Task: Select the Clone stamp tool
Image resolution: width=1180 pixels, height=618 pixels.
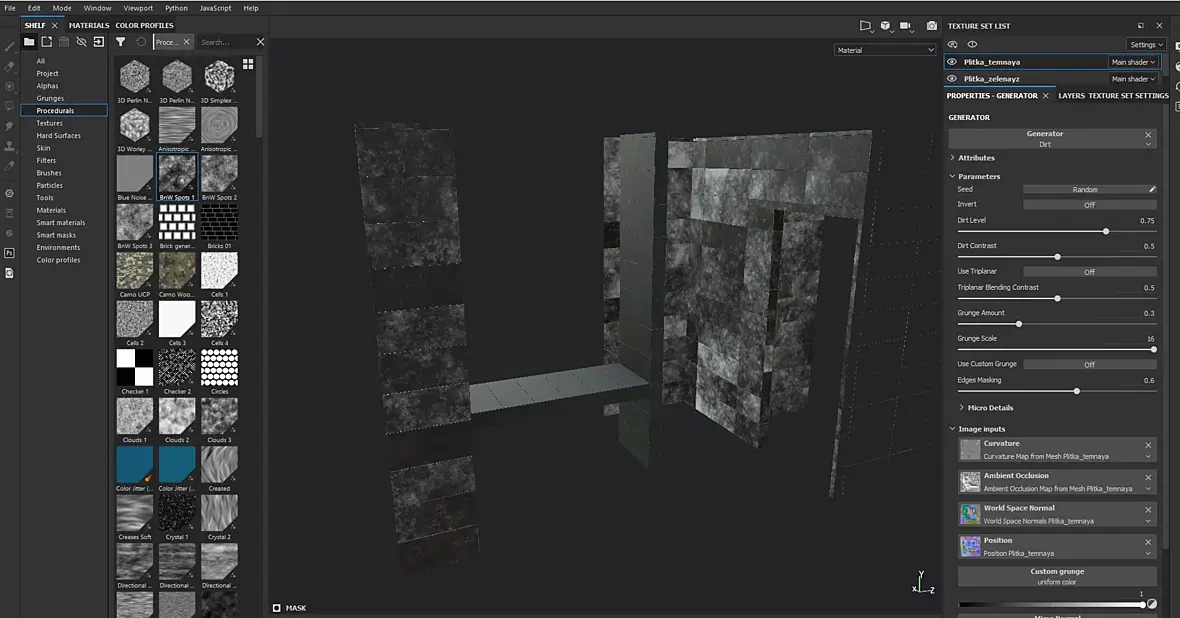Action: (9, 145)
